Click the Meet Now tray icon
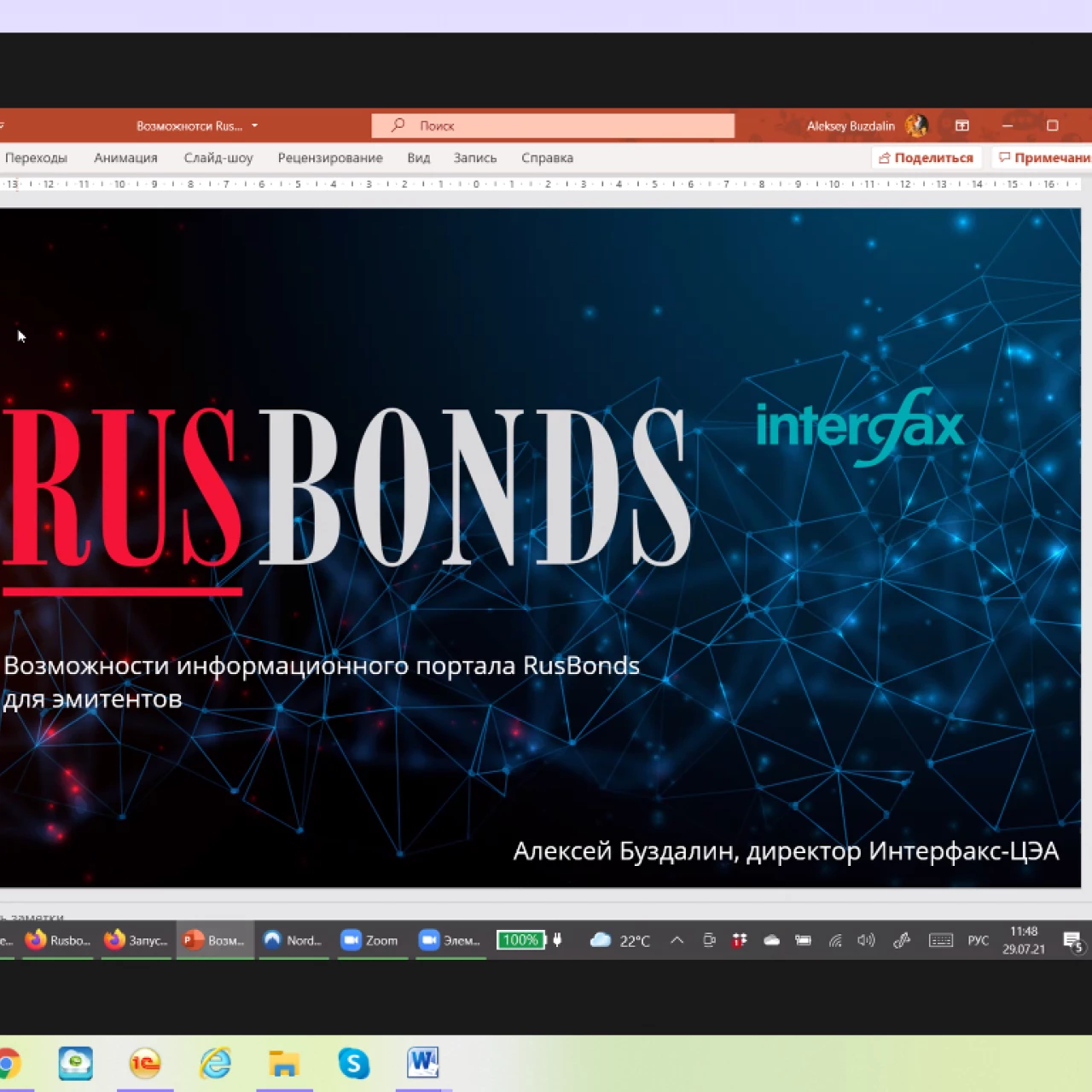The width and height of the screenshot is (1092, 1092). point(709,940)
